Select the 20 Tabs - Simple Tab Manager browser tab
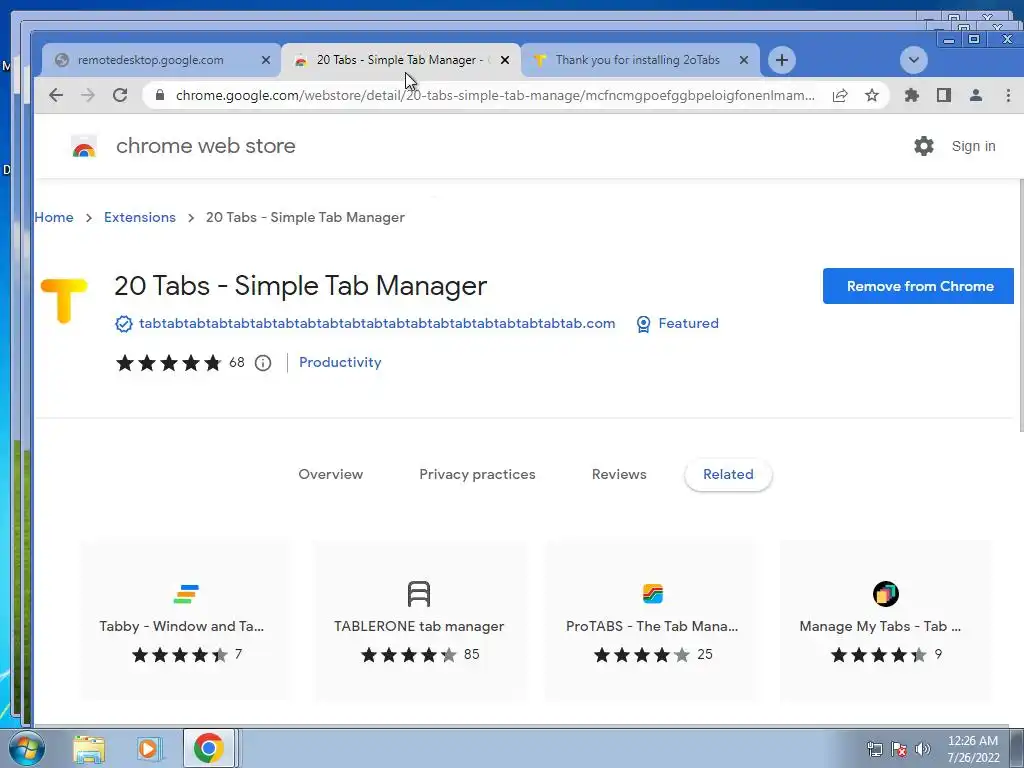This screenshot has width=1024, height=768. click(x=401, y=60)
